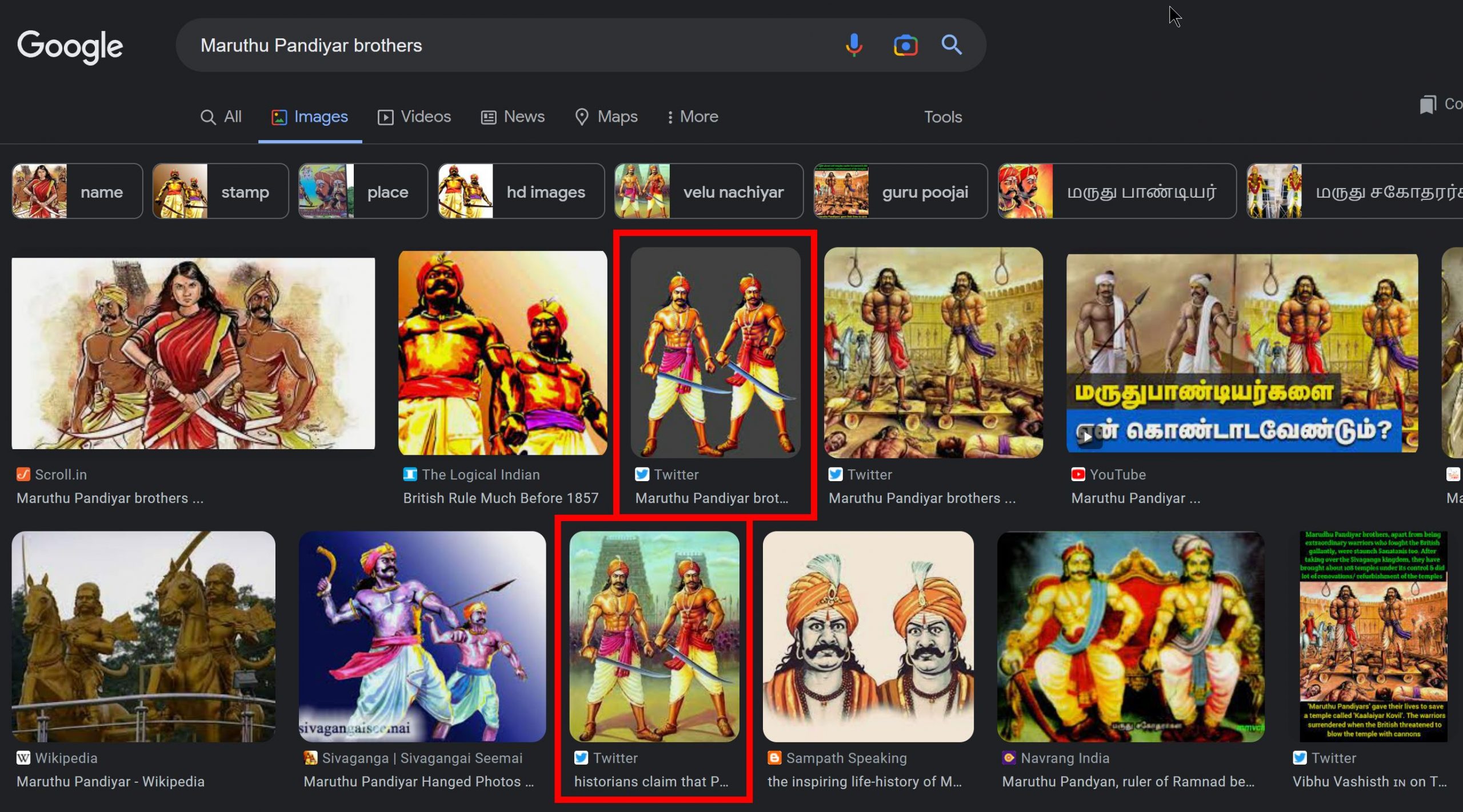The image size is (1463, 812).
Task: Open the Videos tab
Action: (414, 117)
